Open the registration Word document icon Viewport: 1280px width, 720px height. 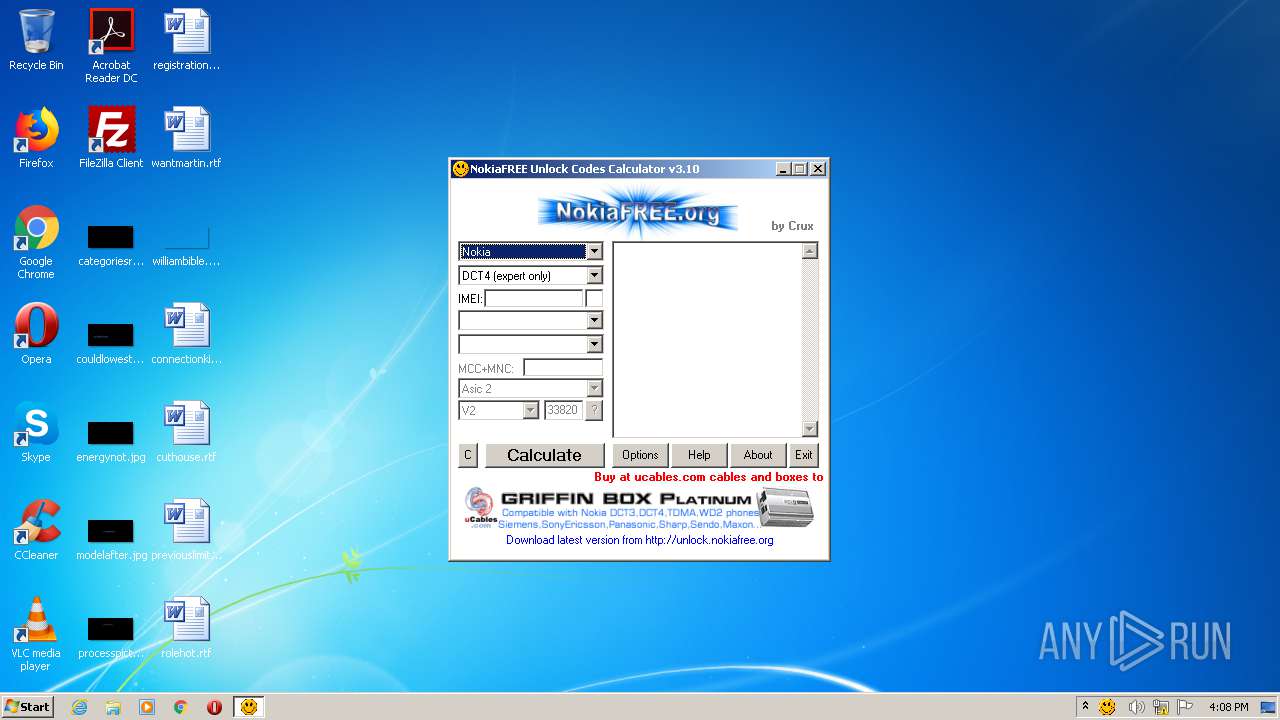point(186,40)
